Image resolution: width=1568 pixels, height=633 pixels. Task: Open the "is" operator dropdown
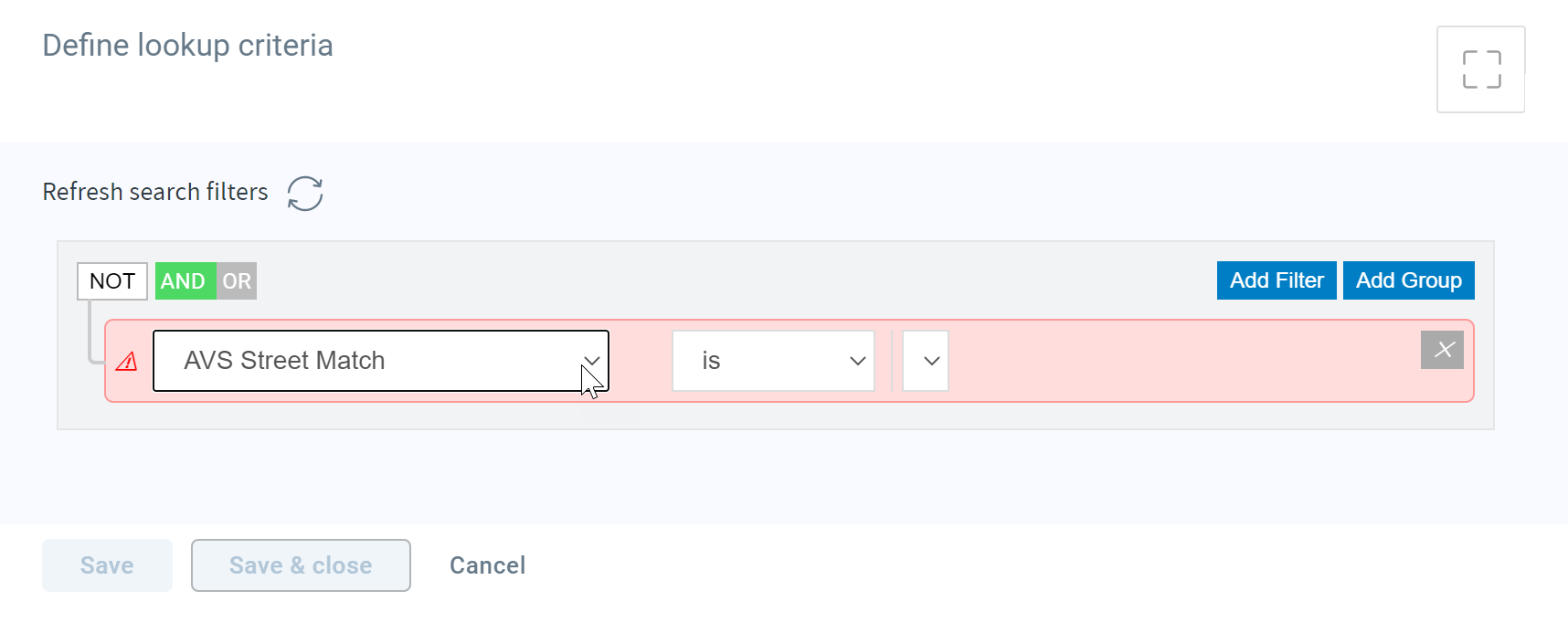774,361
